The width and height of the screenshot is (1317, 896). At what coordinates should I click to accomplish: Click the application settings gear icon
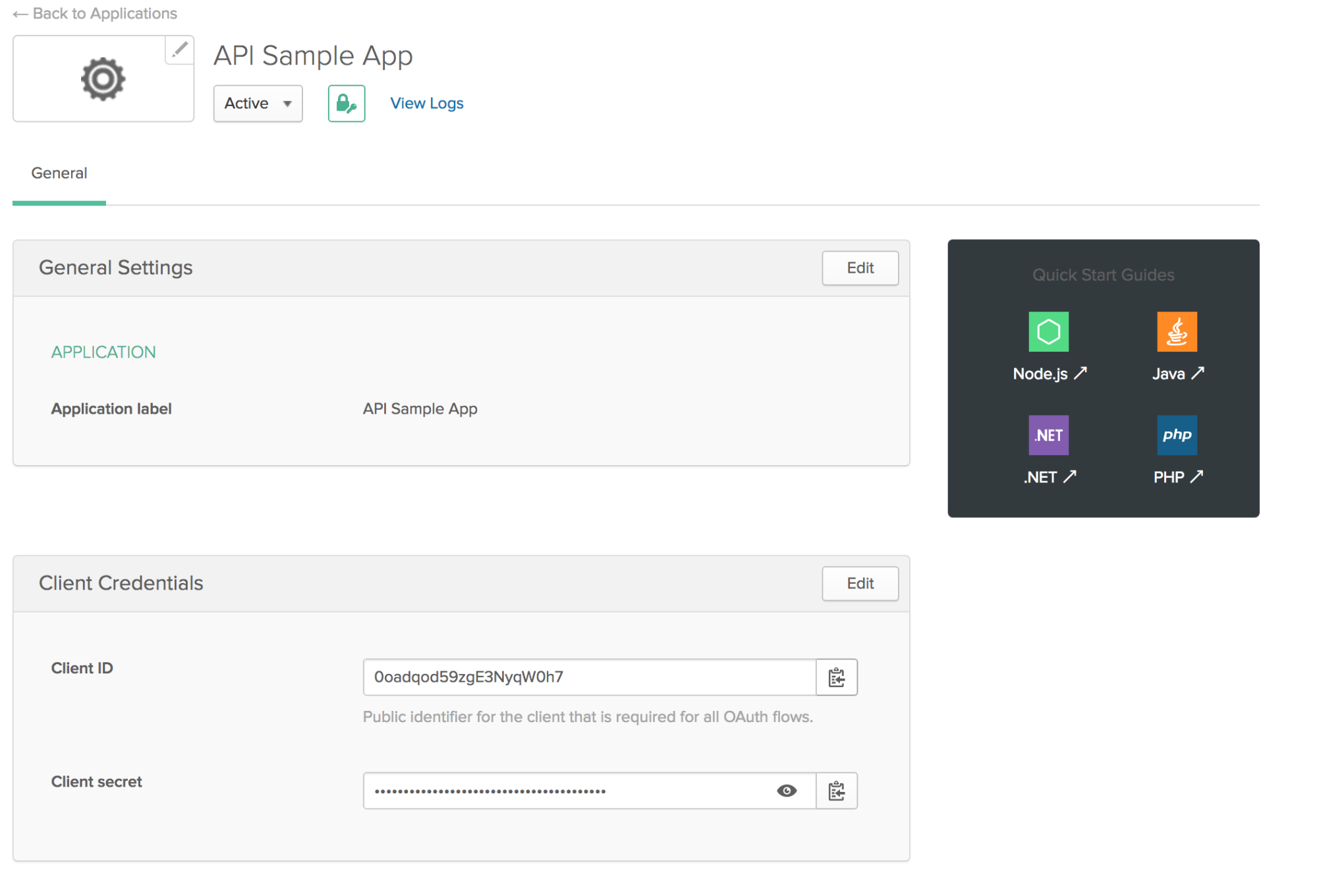(x=102, y=78)
